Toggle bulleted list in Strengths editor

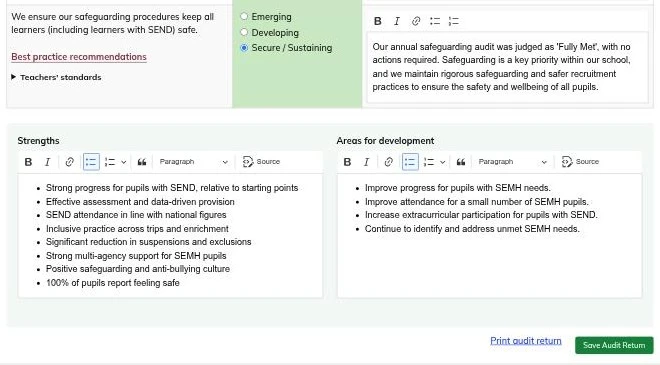coord(91,162)
